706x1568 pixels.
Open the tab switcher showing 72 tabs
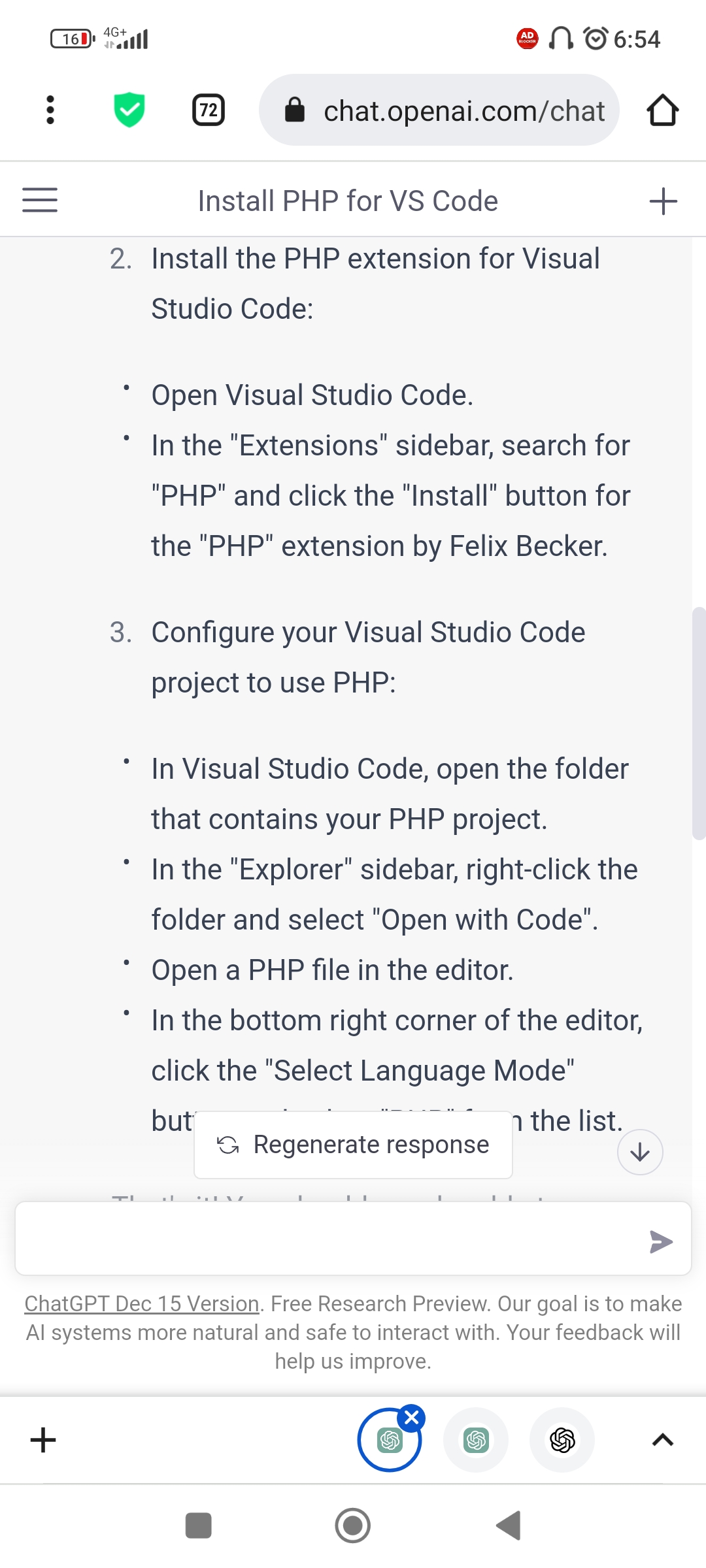click(209, 110)
